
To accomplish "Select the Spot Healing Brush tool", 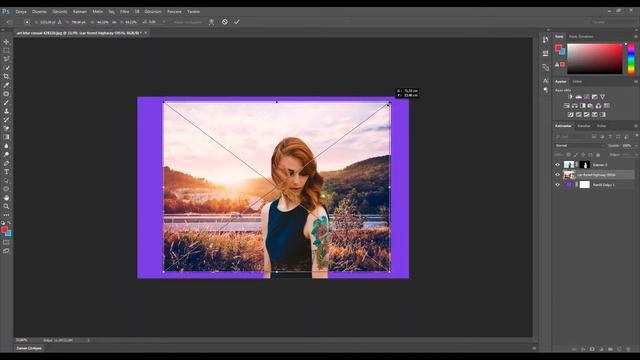I will click(x=6, y=94).
